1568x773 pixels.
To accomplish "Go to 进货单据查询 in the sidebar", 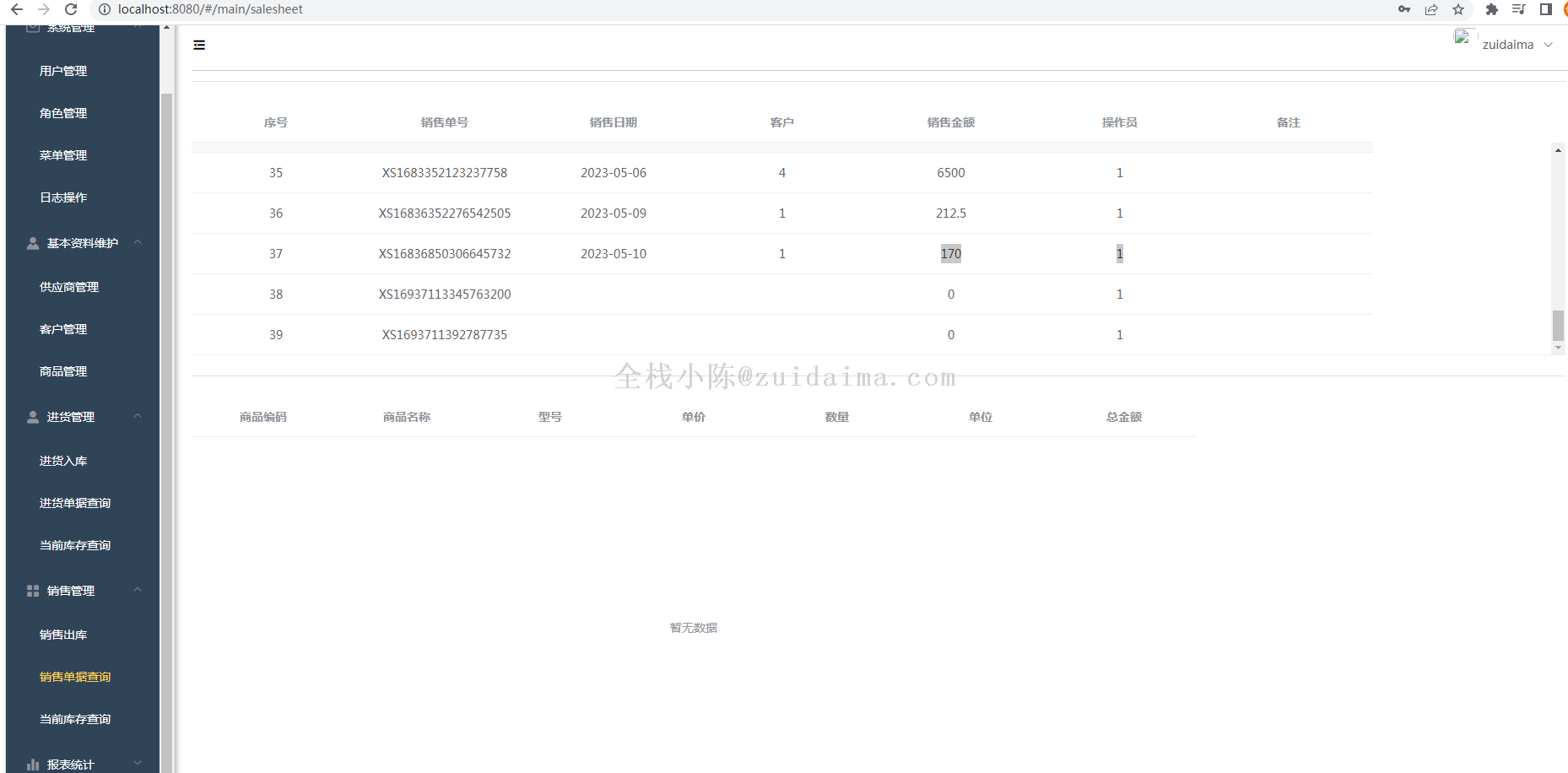I will coord(75,503).
